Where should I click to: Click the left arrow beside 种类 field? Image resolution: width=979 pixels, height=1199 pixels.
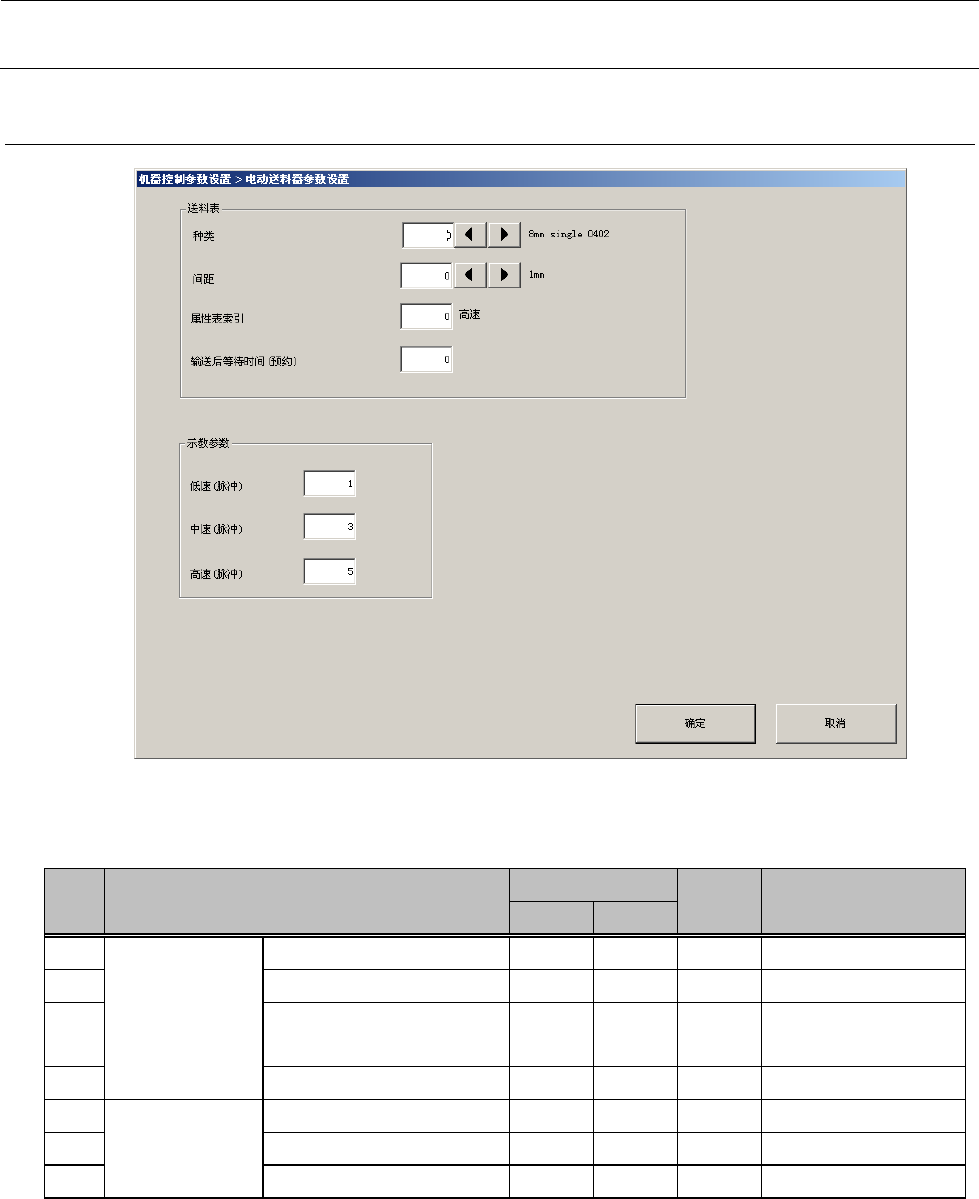coord(470,235)
